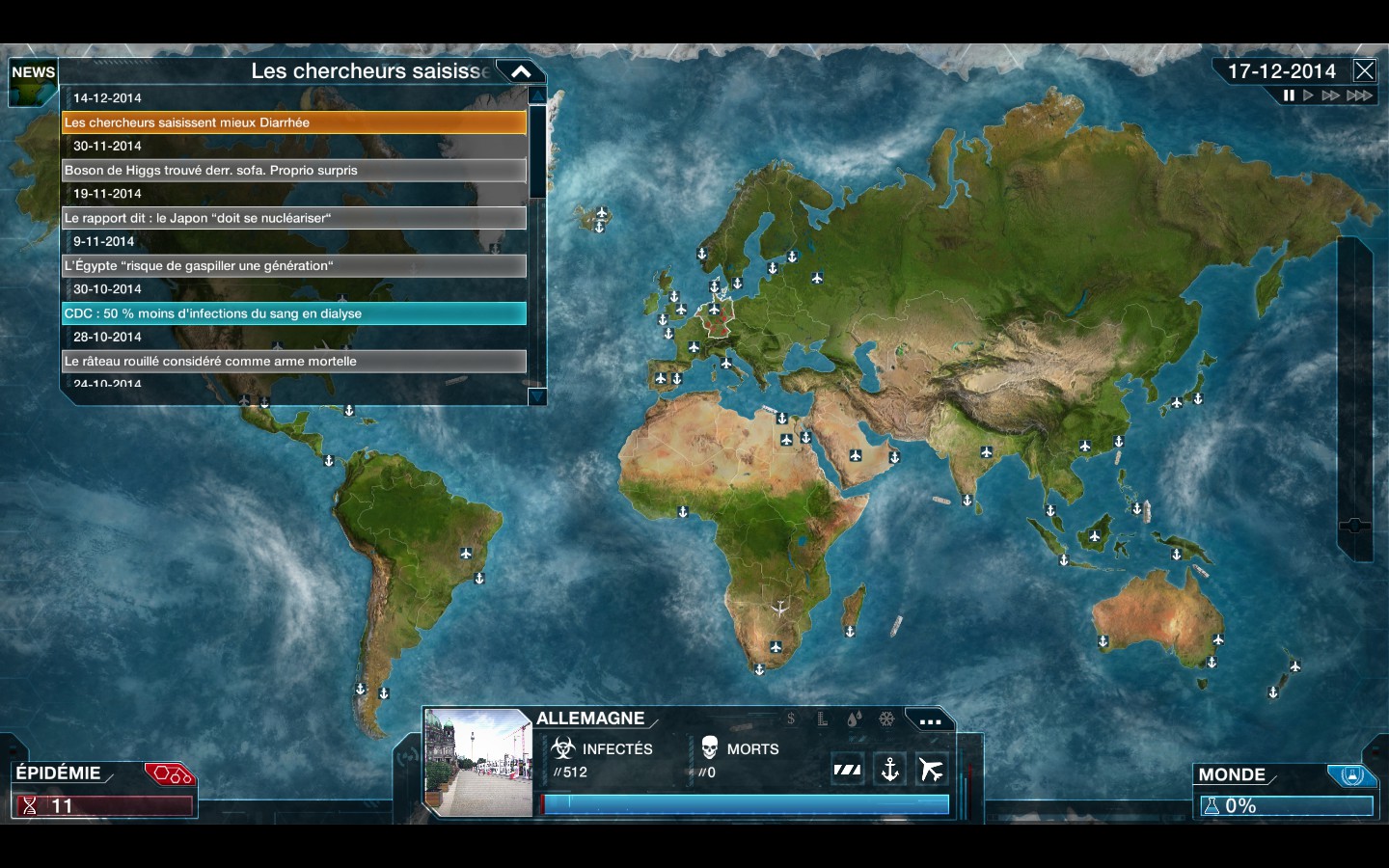1389x868 pixels.
Task: Click the snowflake cold climate icon
Action: point(886,719)
